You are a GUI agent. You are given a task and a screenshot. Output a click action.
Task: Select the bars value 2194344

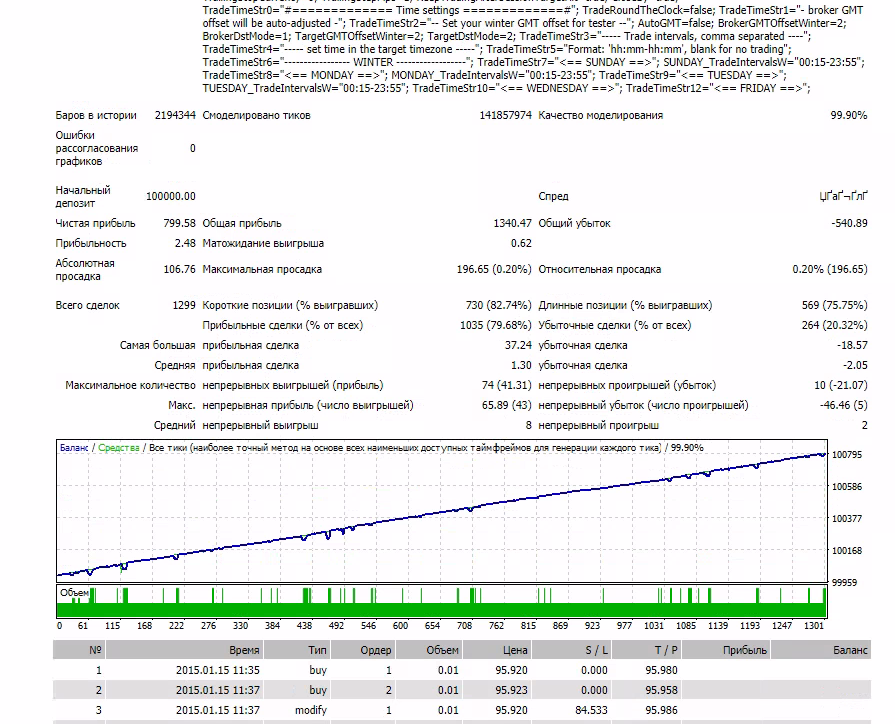(175, 115)
